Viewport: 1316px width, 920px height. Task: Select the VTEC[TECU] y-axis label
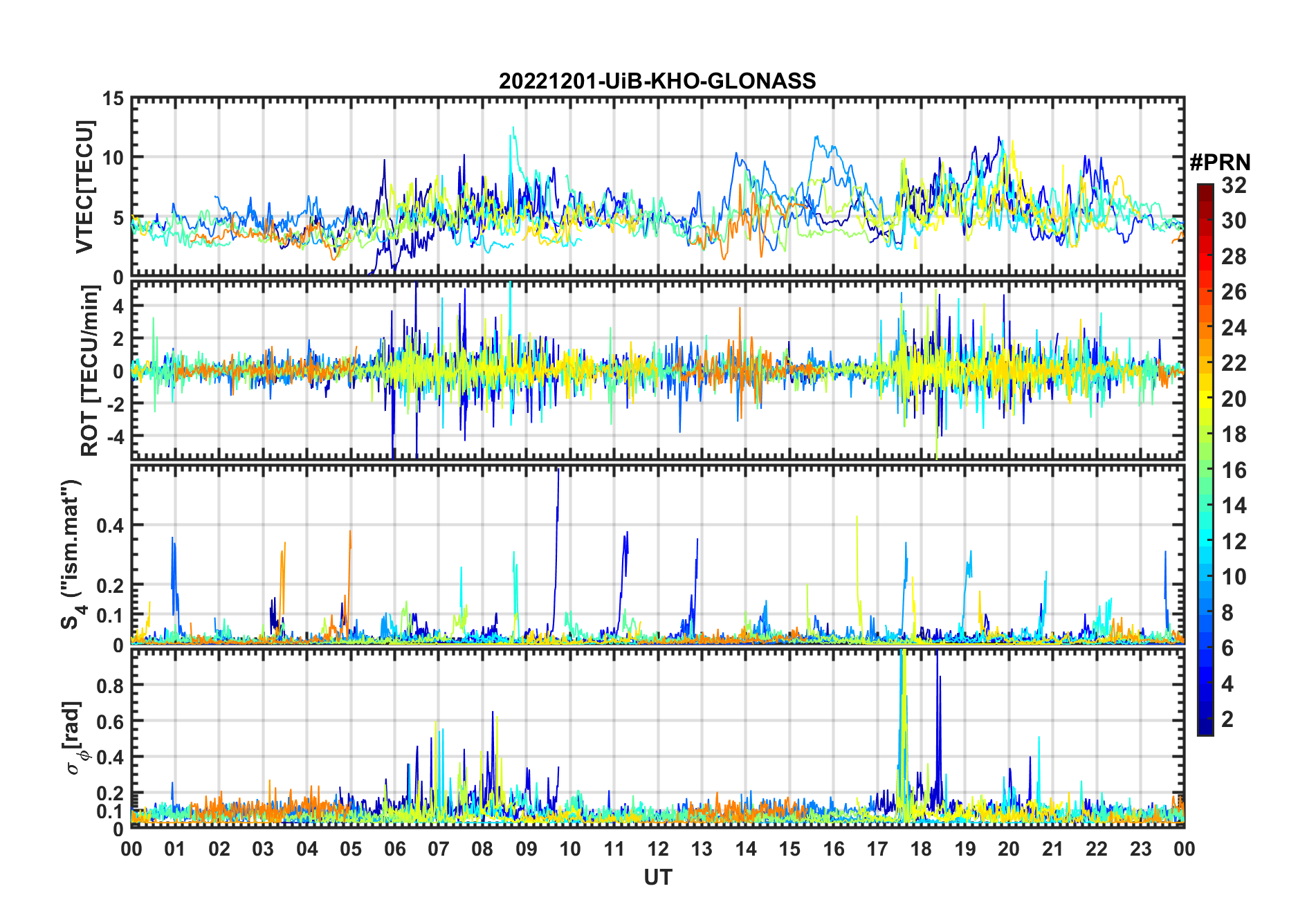[84, 187]
